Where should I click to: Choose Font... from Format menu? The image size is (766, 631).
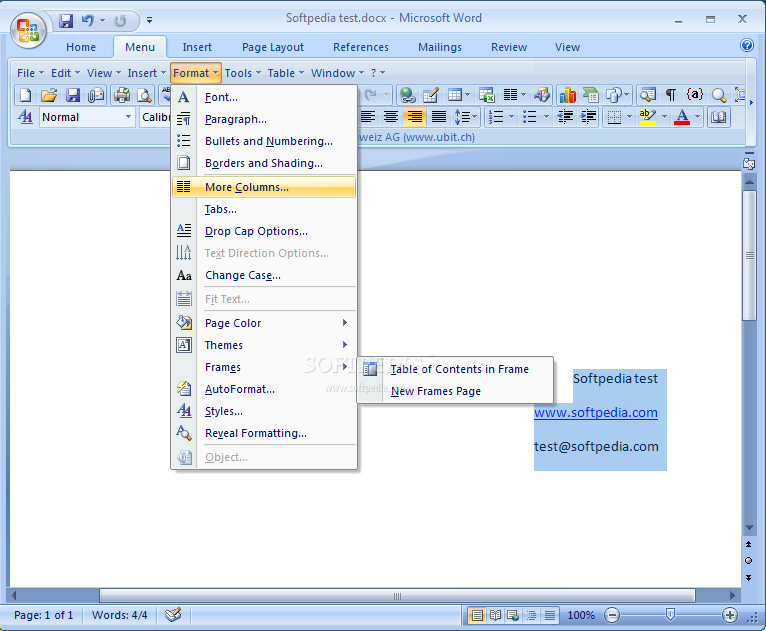coord(264,97)
